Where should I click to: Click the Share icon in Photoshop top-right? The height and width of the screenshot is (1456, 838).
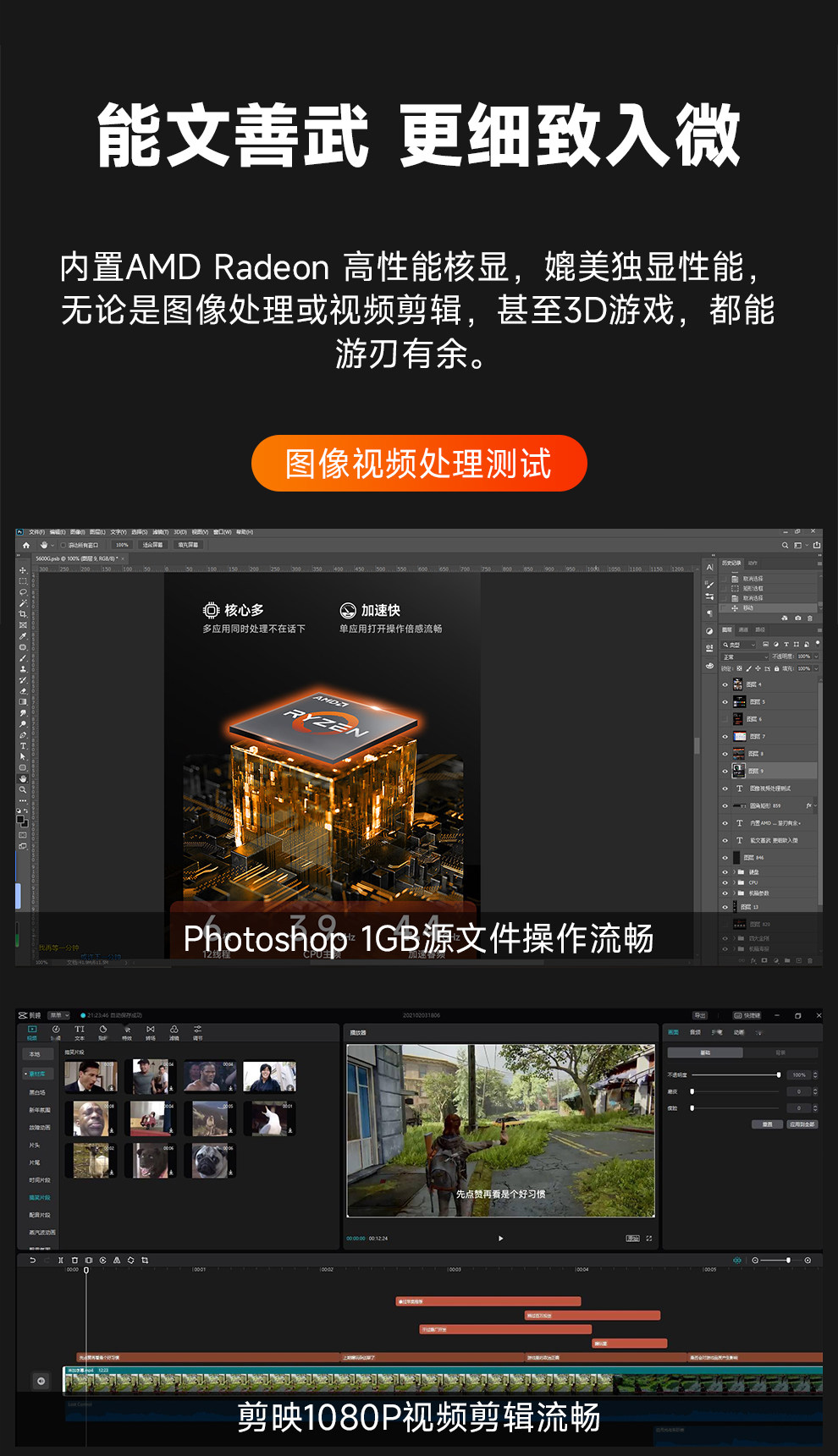[x=817, y=545]
